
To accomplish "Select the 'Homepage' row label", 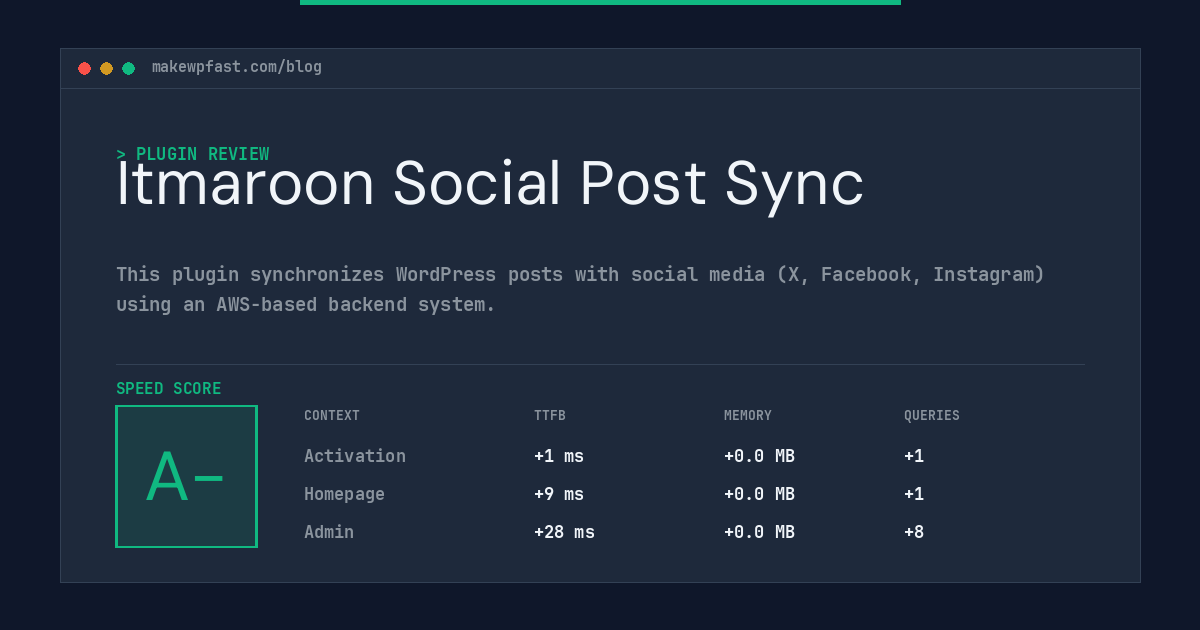I will tap(344, 494).
